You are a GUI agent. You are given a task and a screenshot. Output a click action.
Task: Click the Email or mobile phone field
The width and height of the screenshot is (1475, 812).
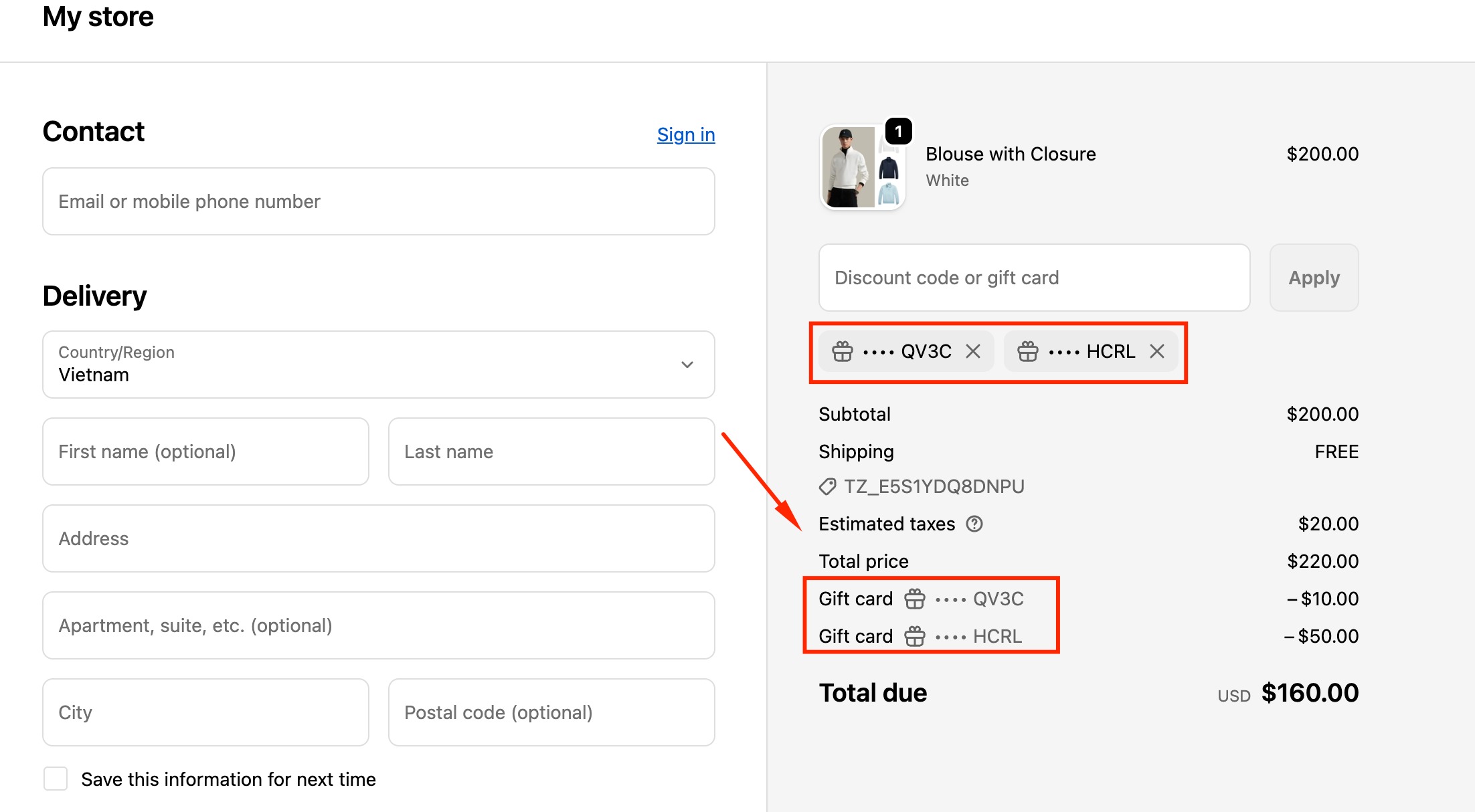coord(378,201)
